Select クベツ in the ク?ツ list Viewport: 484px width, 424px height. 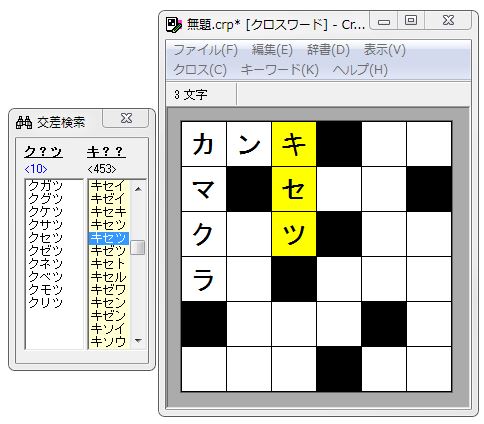pos(46,276)
